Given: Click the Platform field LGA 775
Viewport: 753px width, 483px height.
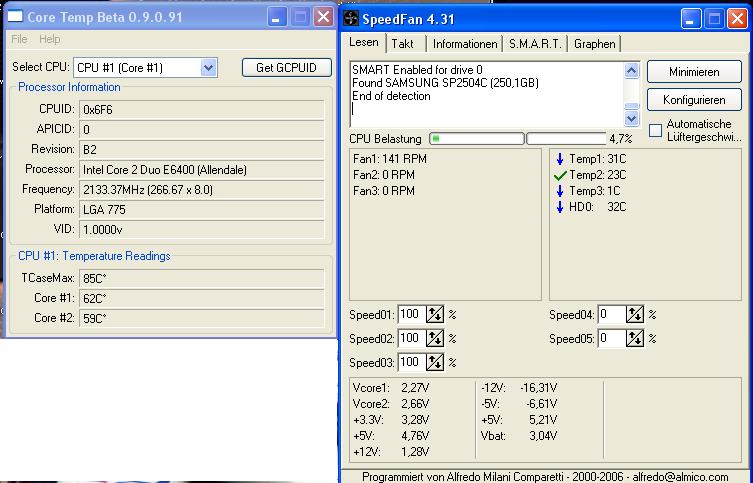Looking at the screenshot, I should click(x=202, y=209).
